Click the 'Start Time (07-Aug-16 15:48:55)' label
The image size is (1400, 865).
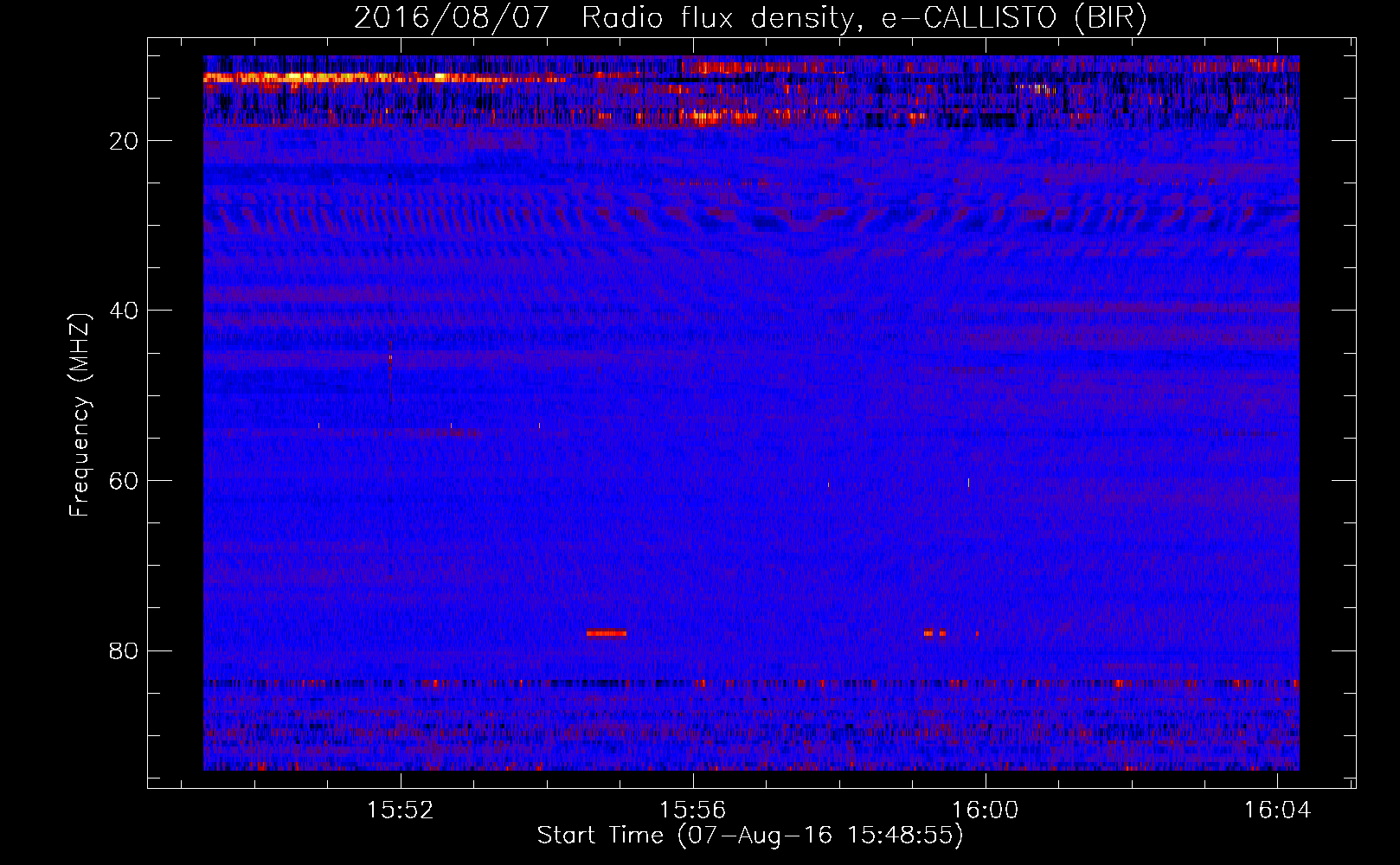pyautogui.click(x=750, y=836)
